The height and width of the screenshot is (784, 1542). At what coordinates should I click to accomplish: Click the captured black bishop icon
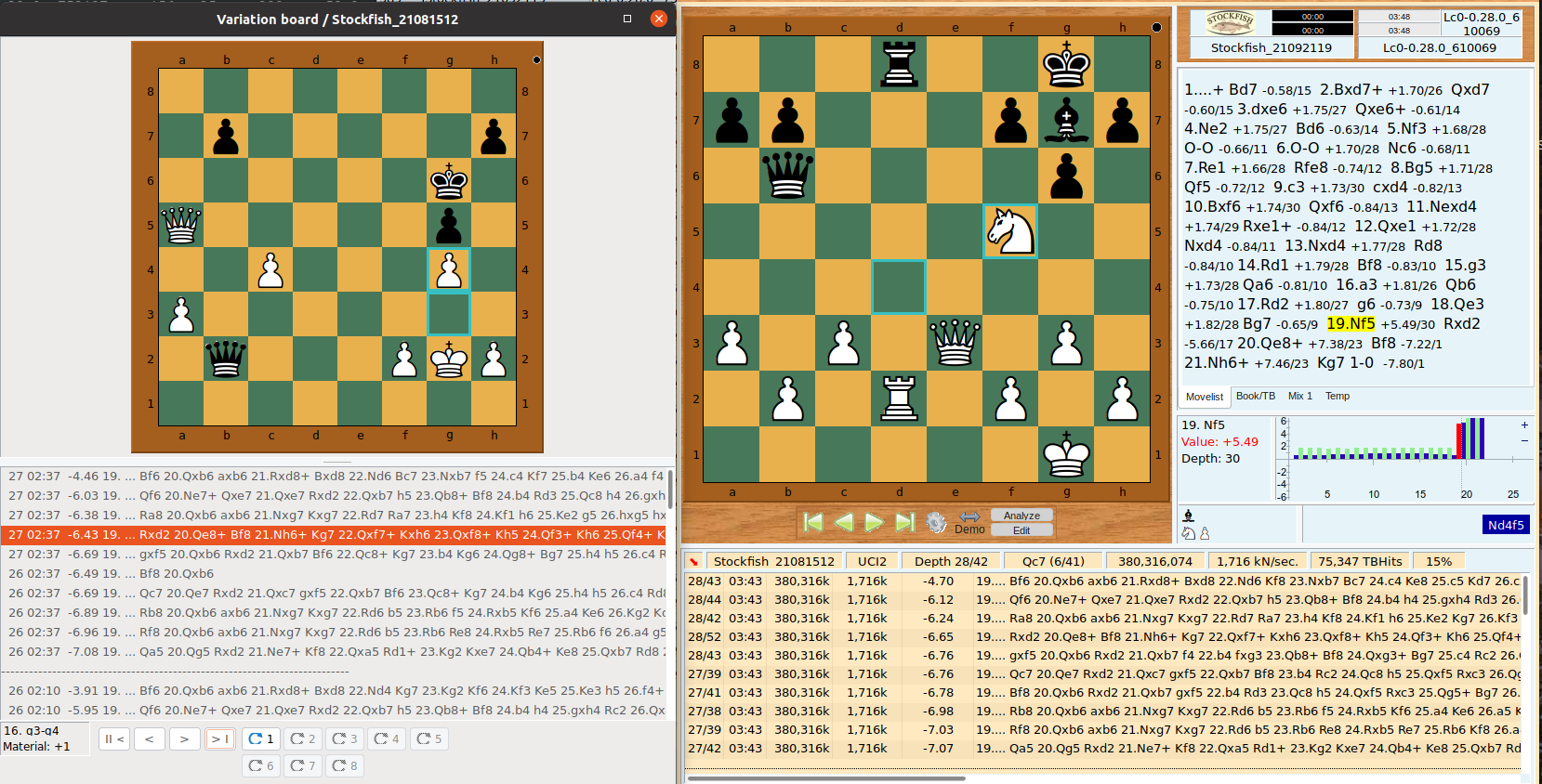(1188, 516)
